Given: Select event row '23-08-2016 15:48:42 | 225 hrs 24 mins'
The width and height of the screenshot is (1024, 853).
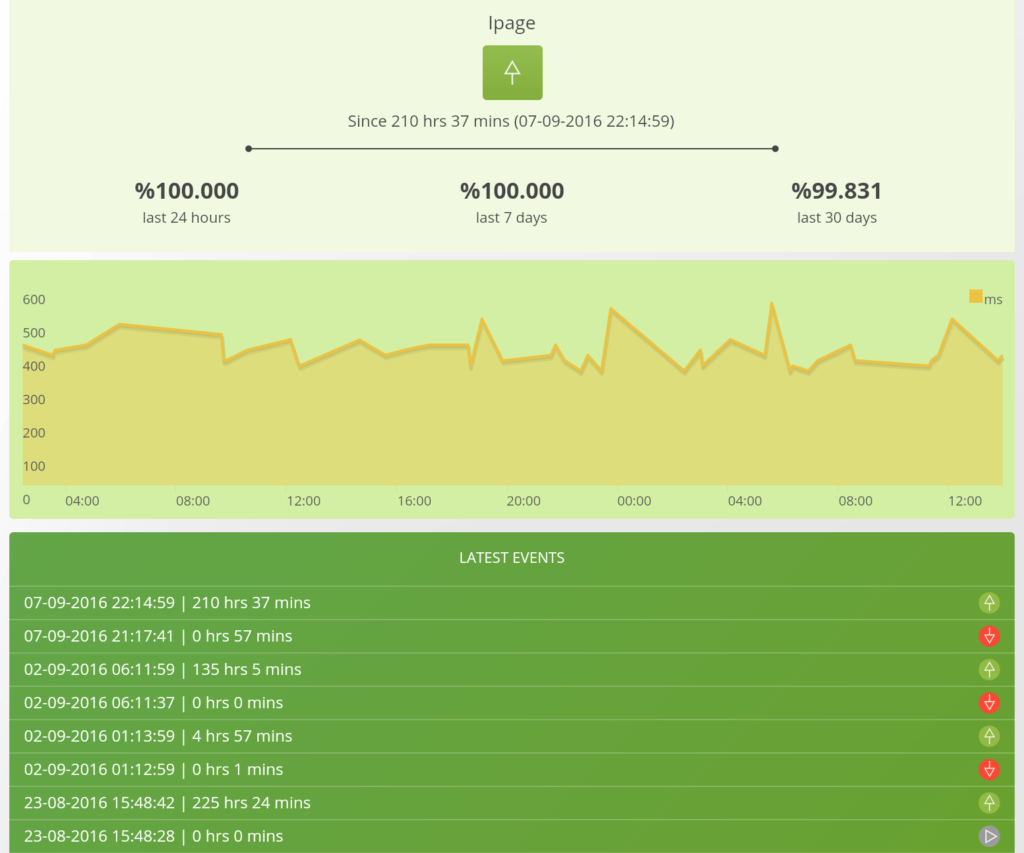Looking at the screenshot, I should (512, 803).
